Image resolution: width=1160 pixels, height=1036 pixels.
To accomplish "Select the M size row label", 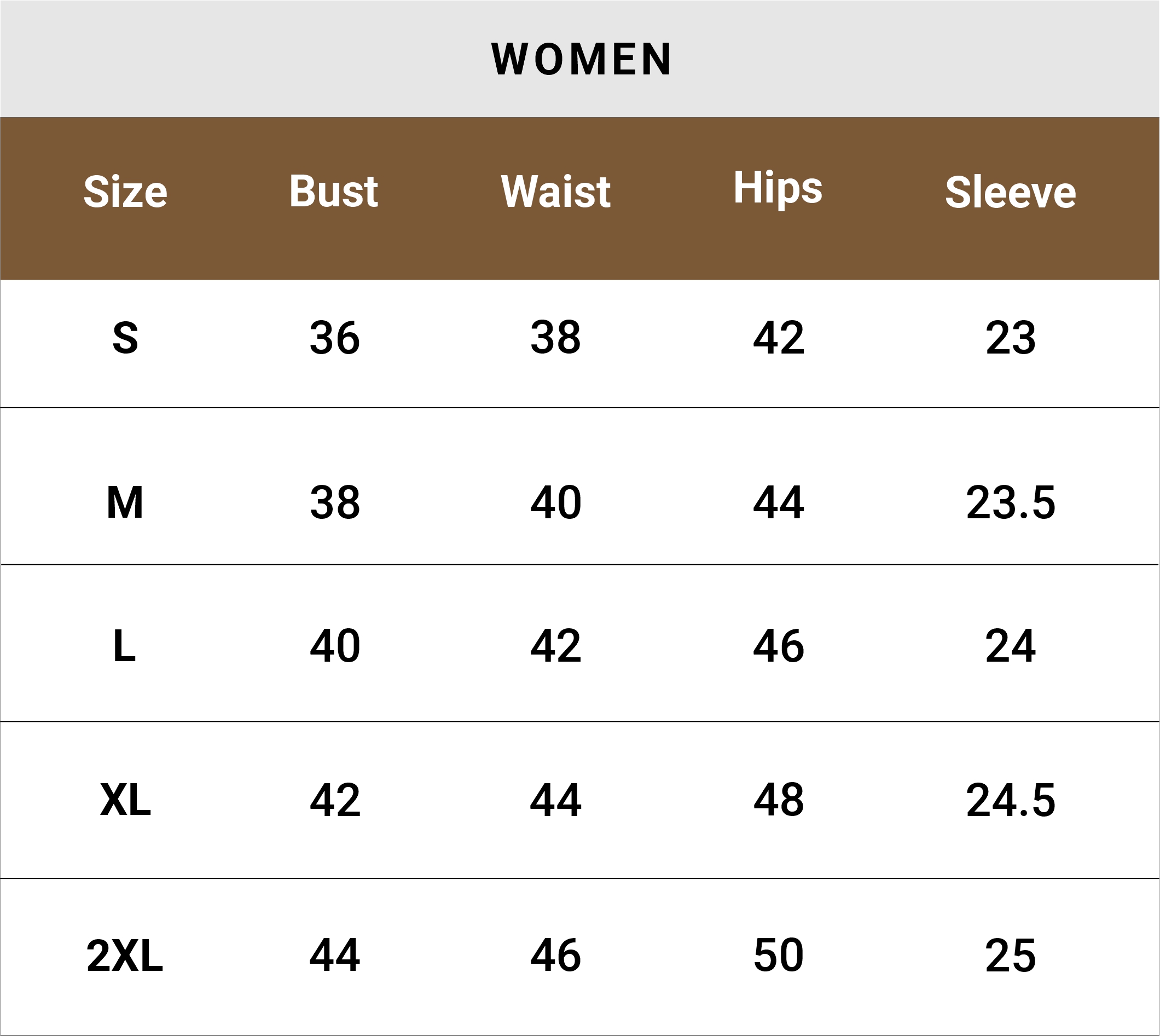I will (x=125, y=502).
